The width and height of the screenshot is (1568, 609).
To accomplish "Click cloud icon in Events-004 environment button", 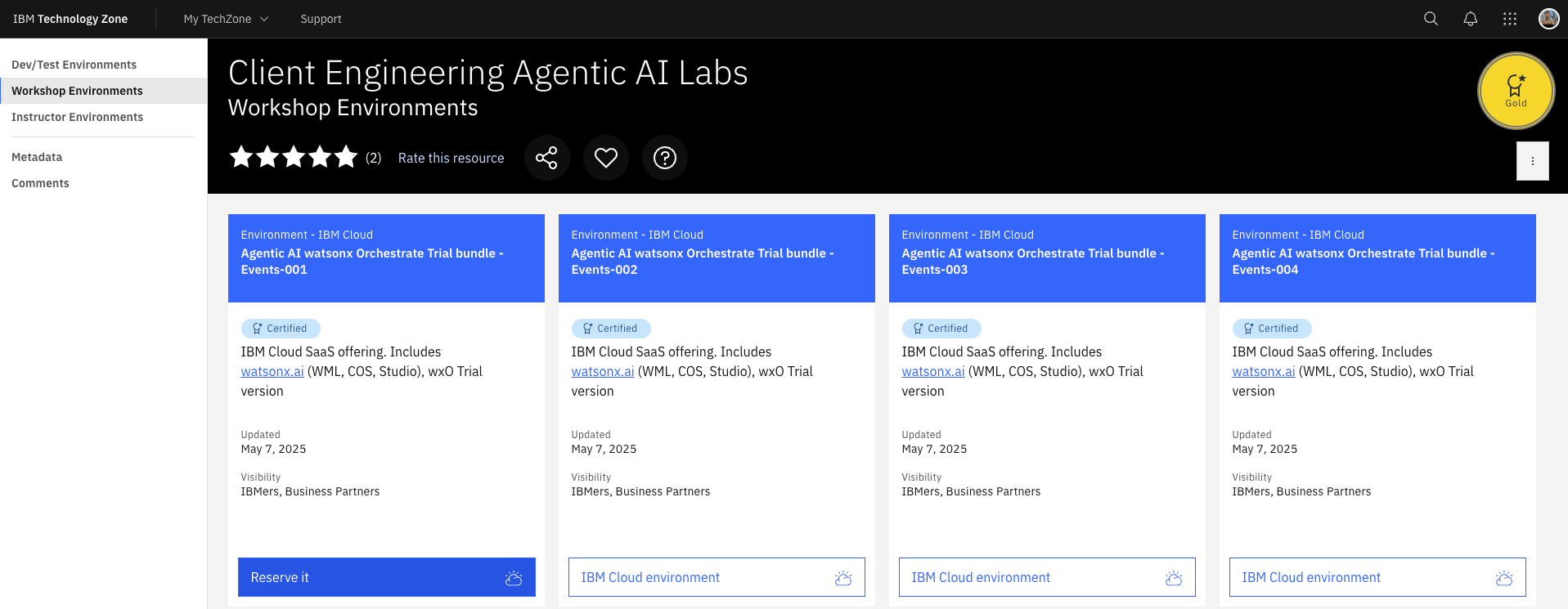I will (x=1504, y=578).
